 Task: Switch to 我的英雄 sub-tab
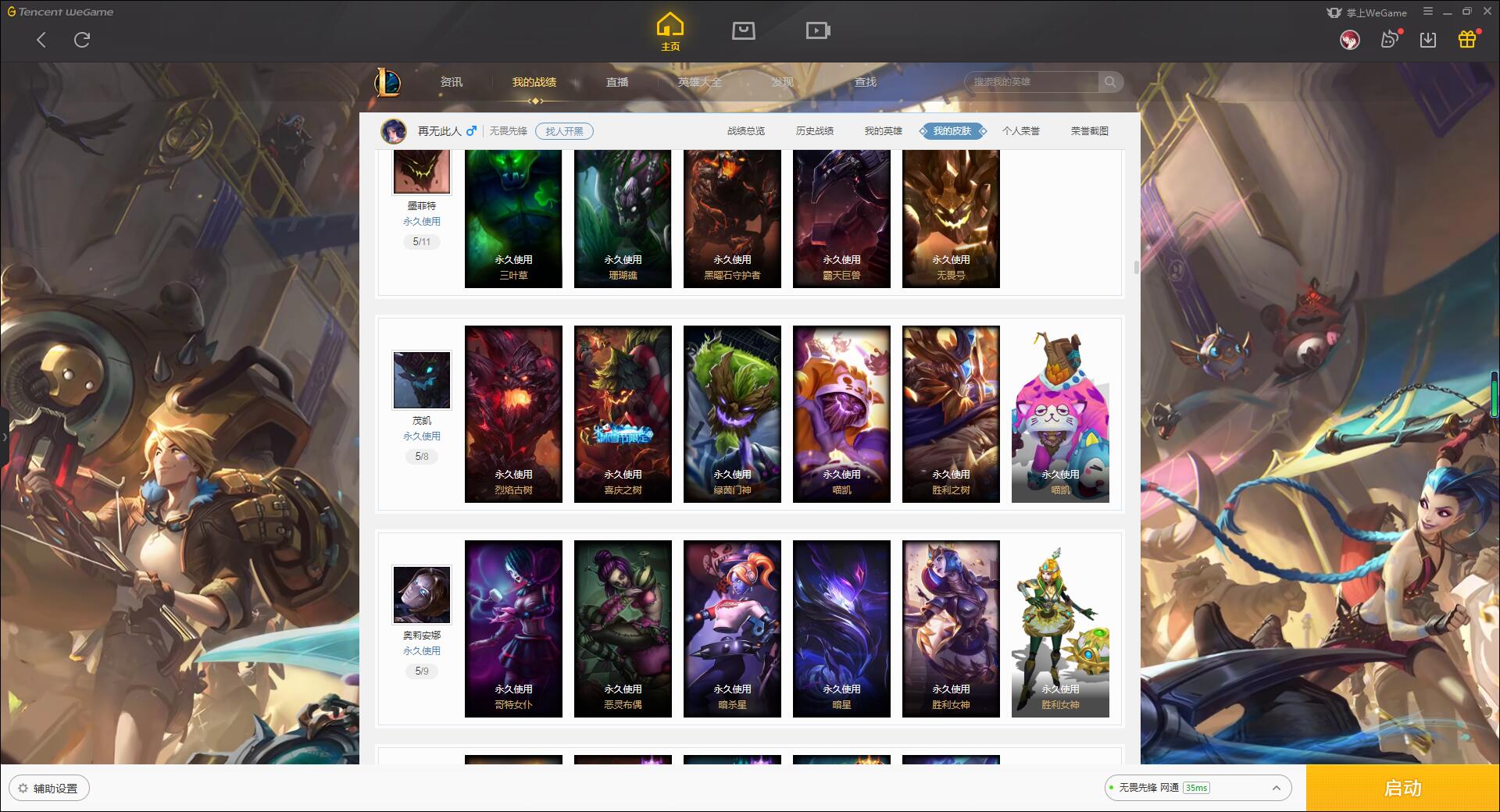click(884, 131)
